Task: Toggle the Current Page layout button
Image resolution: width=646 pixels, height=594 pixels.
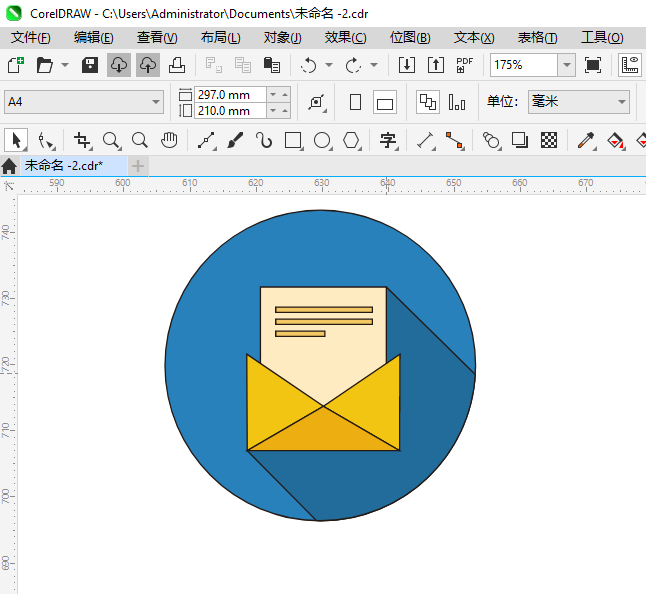Action: (x=457, y=102)
